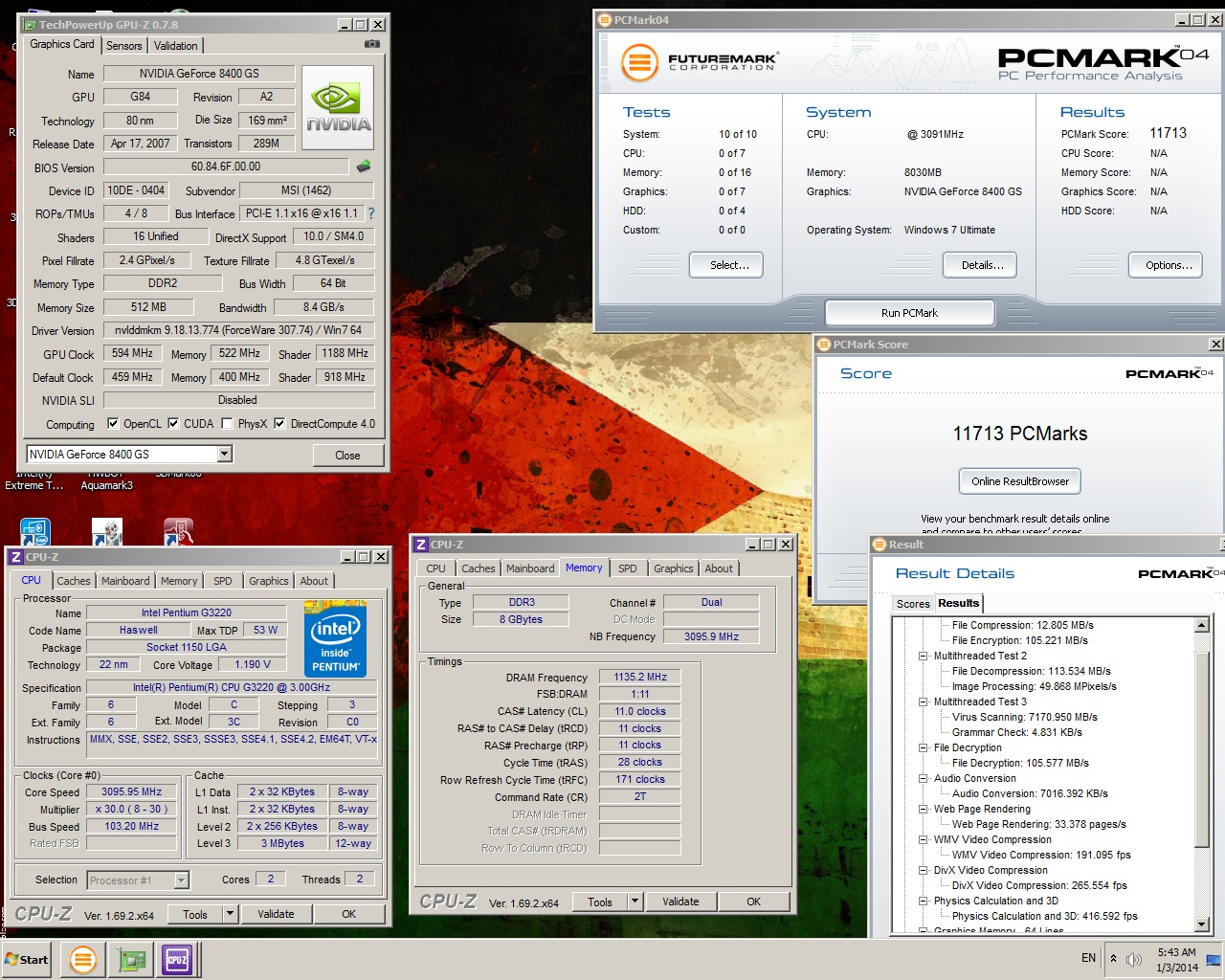
Task: Click the BIOS save chip icon in GPU-Z
Action: (x=364, y=167)
